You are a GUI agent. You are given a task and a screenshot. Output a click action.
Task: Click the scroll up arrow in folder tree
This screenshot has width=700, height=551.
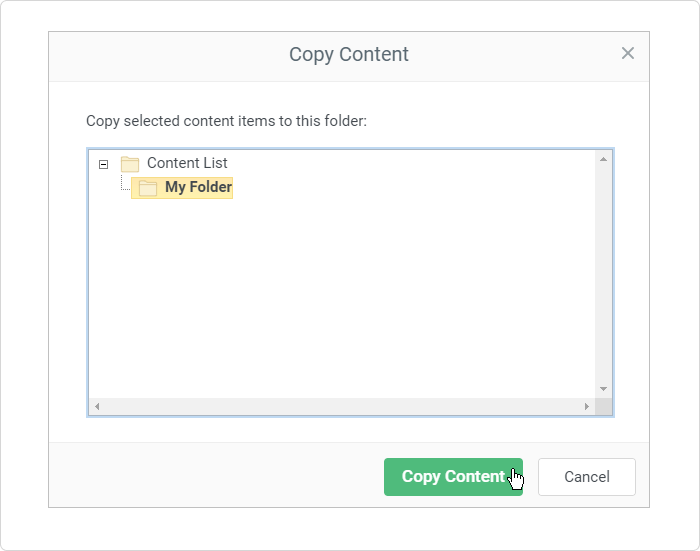[603, 159]
